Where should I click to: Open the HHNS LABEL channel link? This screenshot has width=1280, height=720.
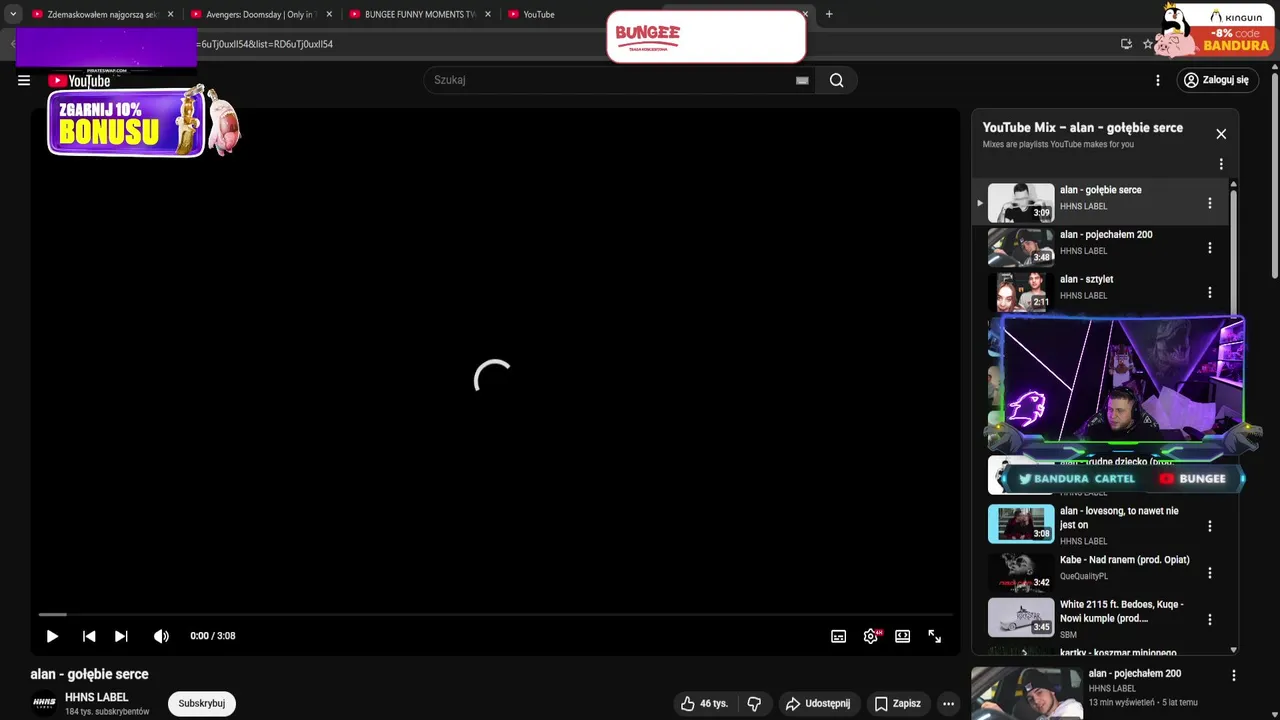pos(96,698)
